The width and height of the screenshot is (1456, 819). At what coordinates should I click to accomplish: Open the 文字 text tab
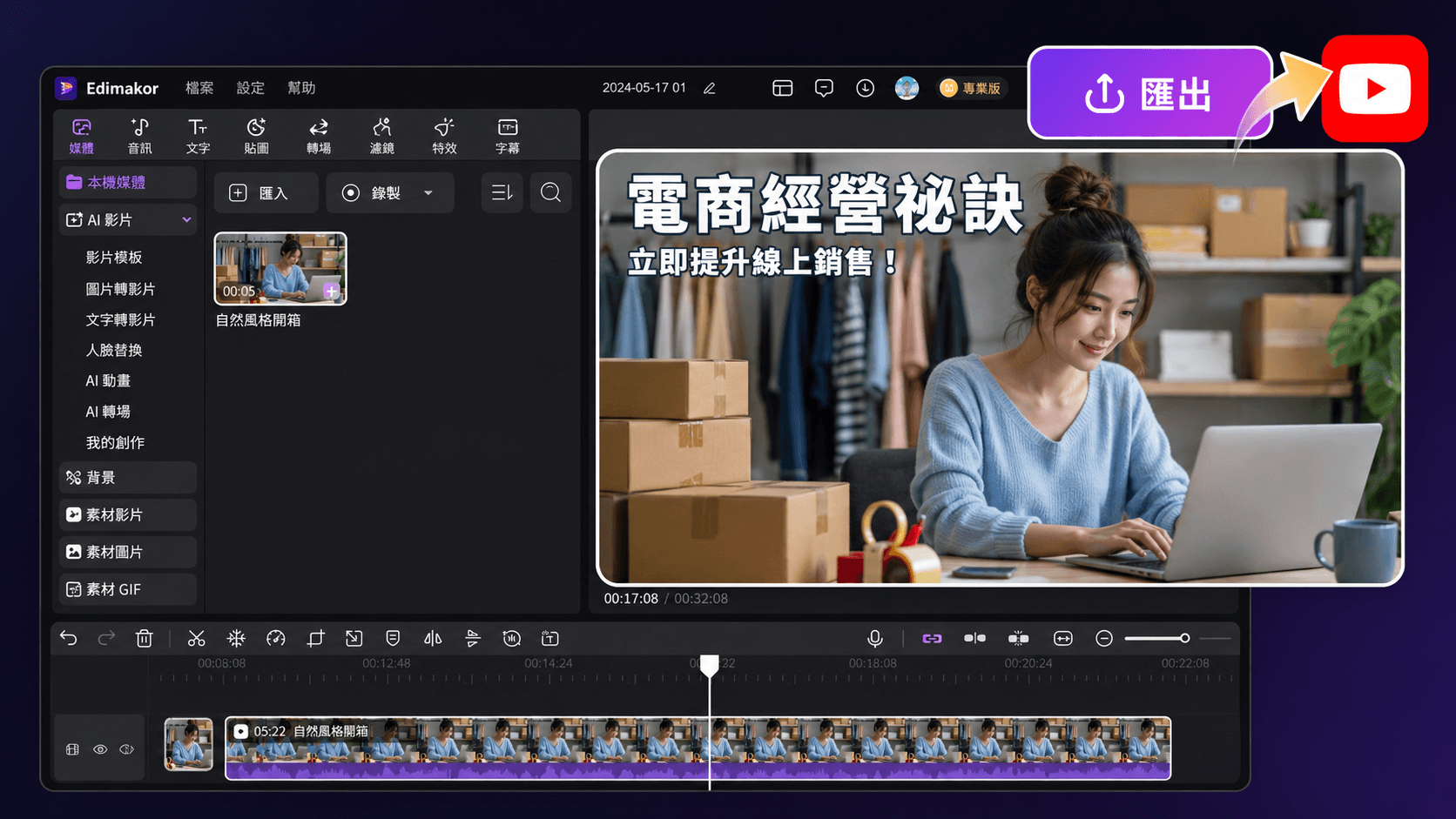198,137
